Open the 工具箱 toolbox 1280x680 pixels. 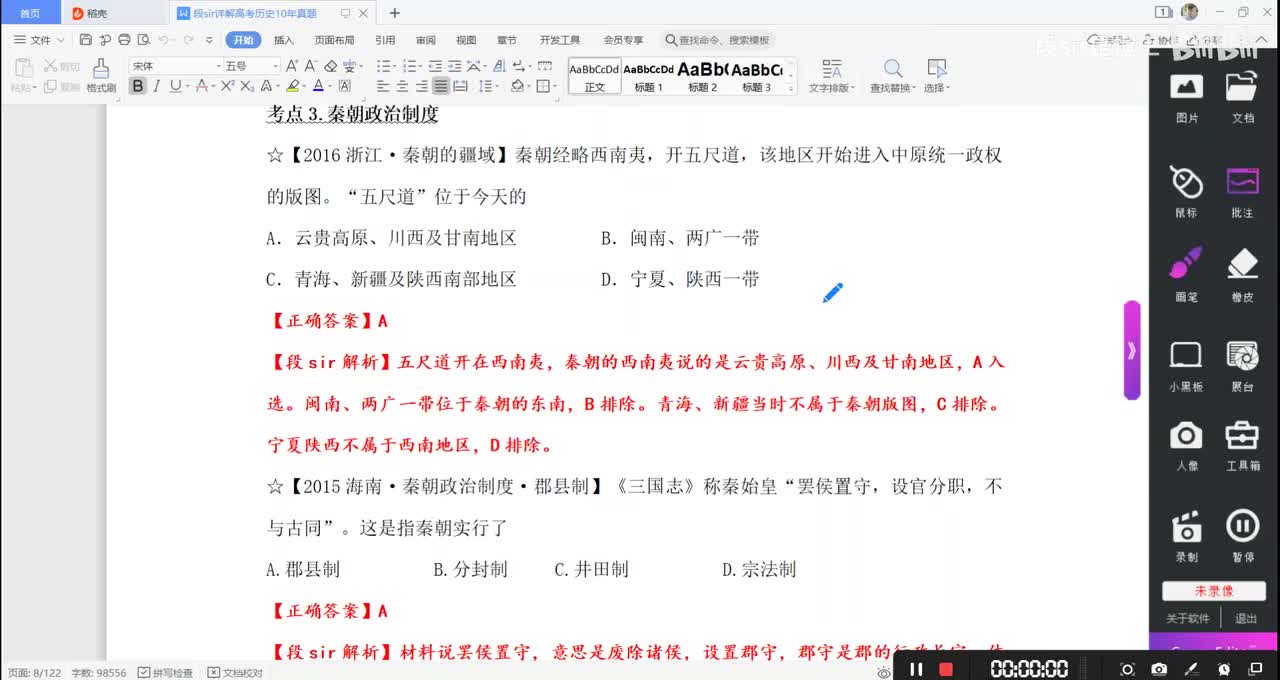point(1242,446)
